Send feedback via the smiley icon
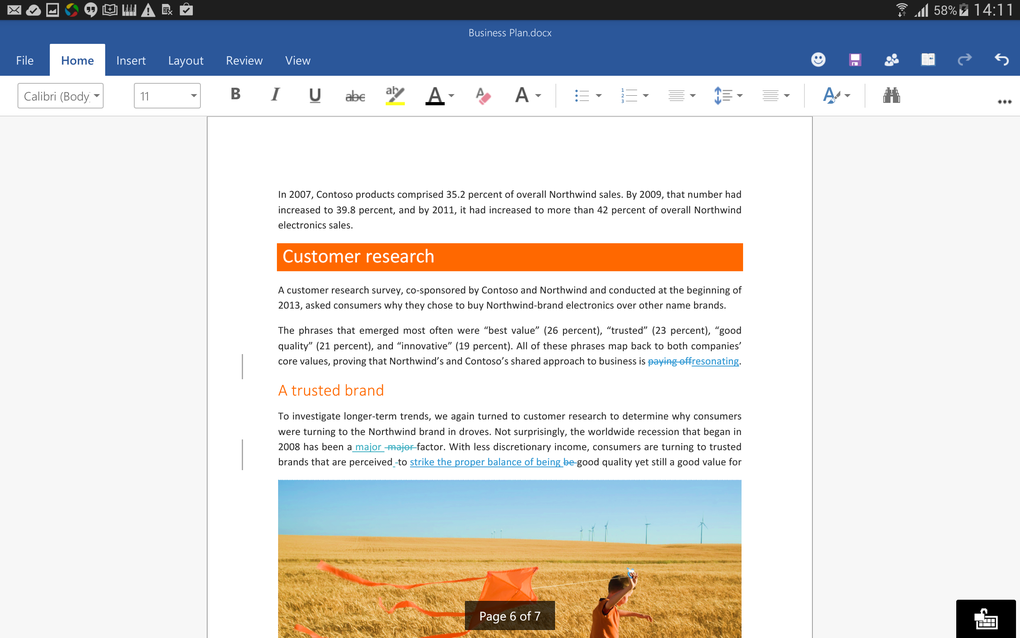Viewport: 1020px width, 638px height. 818,59
